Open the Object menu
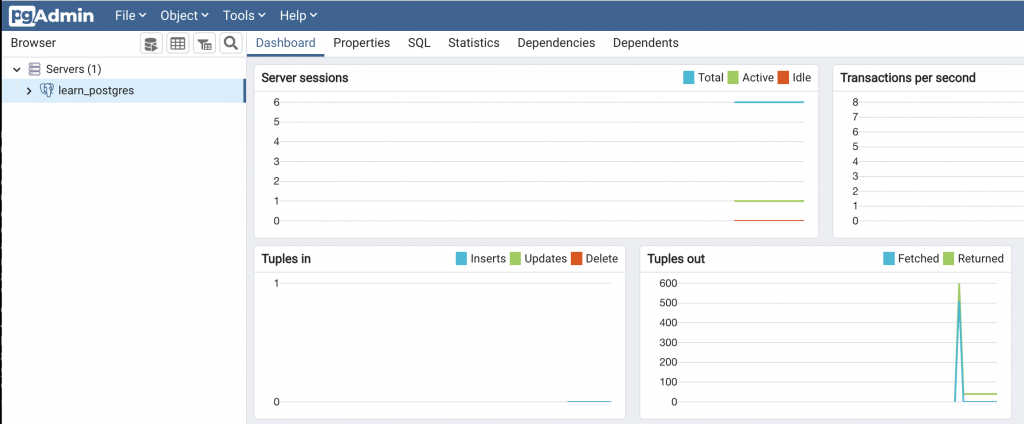This screenshot has height=424, width=1024. [x=184, y=15]
